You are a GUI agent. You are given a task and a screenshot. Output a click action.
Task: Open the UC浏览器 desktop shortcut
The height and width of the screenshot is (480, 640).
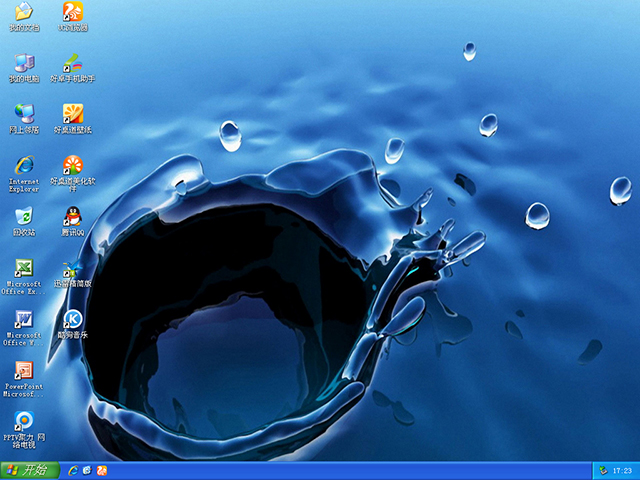coord(73,13)
